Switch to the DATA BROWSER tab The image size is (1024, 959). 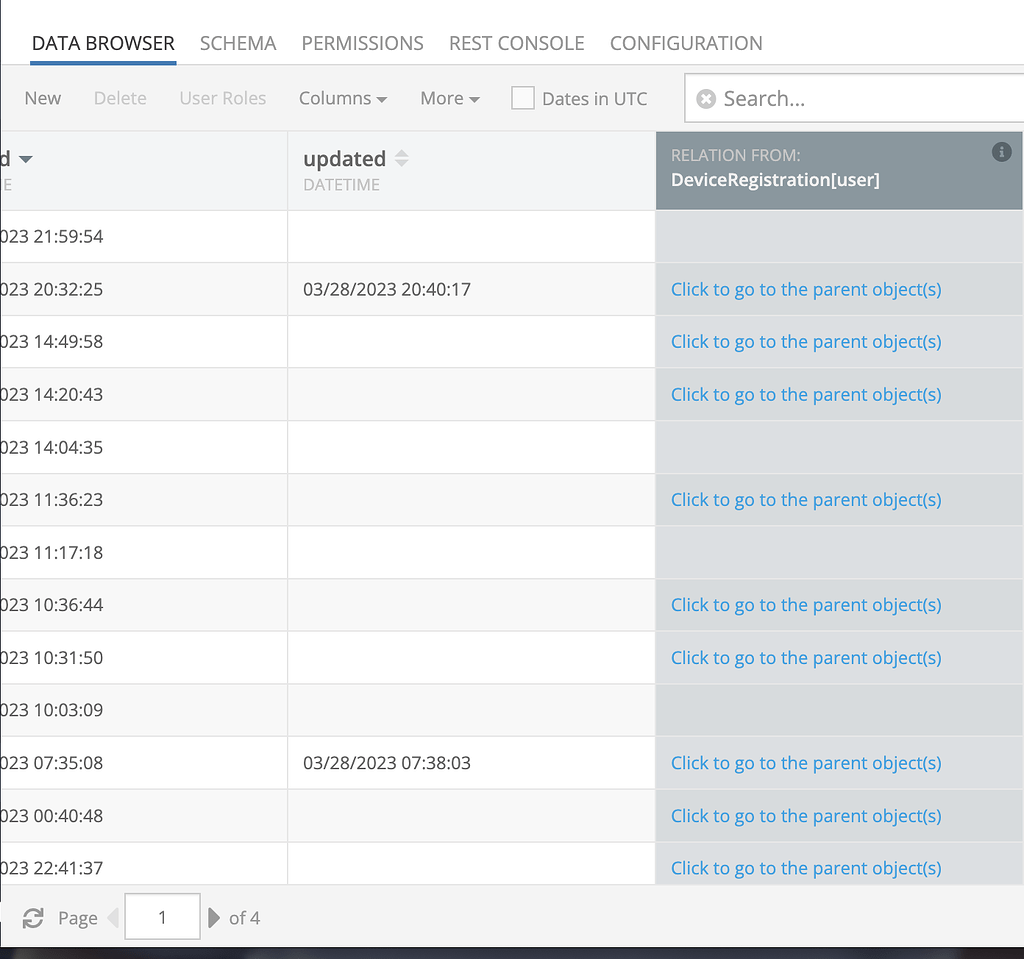[x=103, y=43]
